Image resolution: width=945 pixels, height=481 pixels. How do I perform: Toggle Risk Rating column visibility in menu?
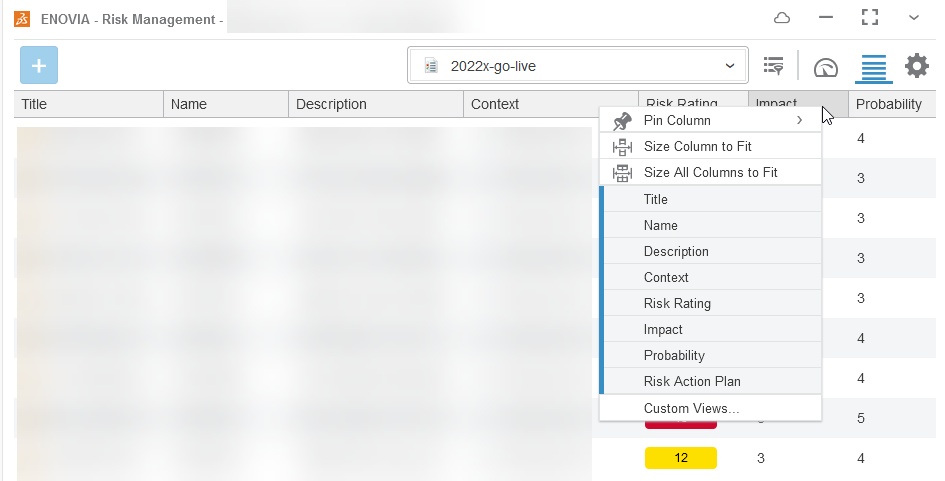(711, 303)
